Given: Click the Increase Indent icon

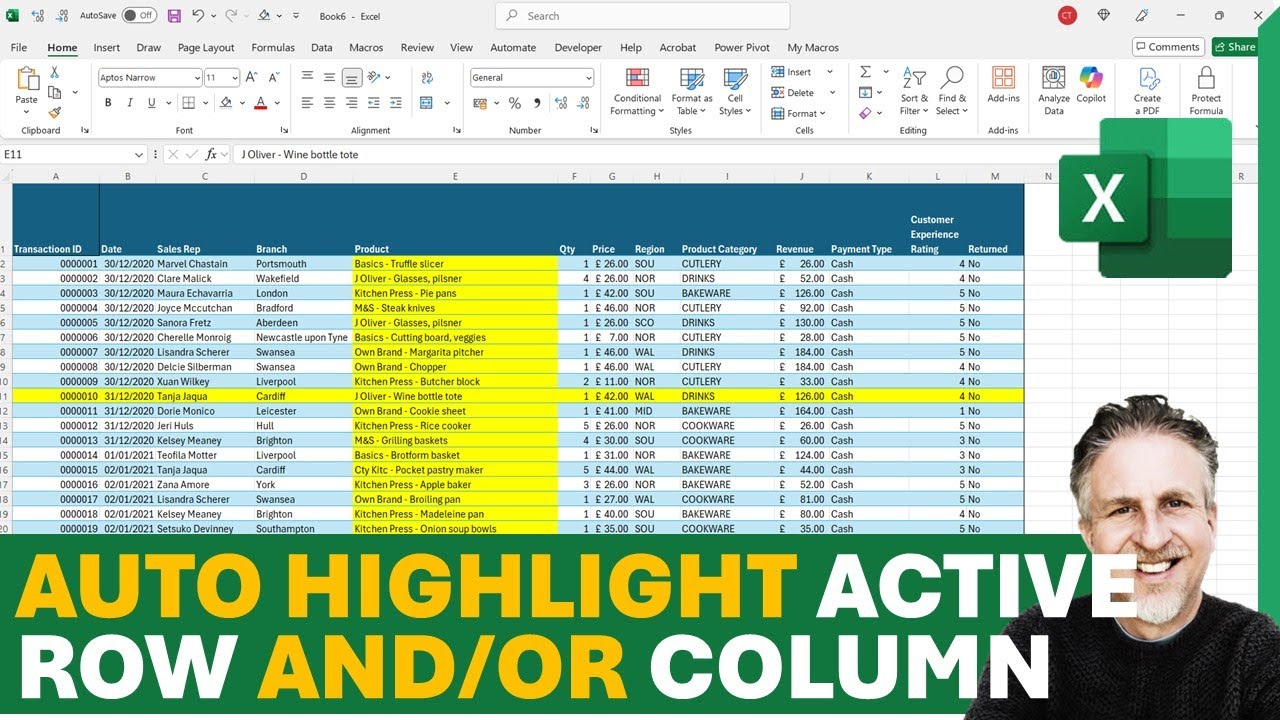Looking at the screenshot, I should [395, 103].
